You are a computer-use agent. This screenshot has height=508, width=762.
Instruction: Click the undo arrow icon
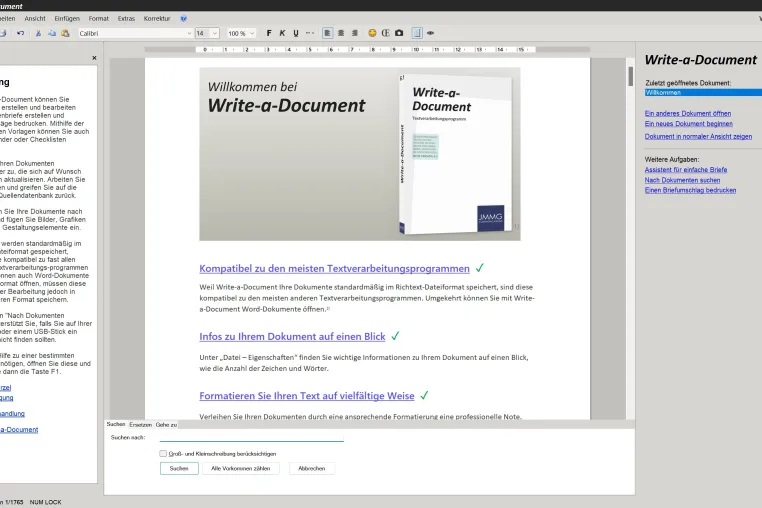tap(20, 33)
